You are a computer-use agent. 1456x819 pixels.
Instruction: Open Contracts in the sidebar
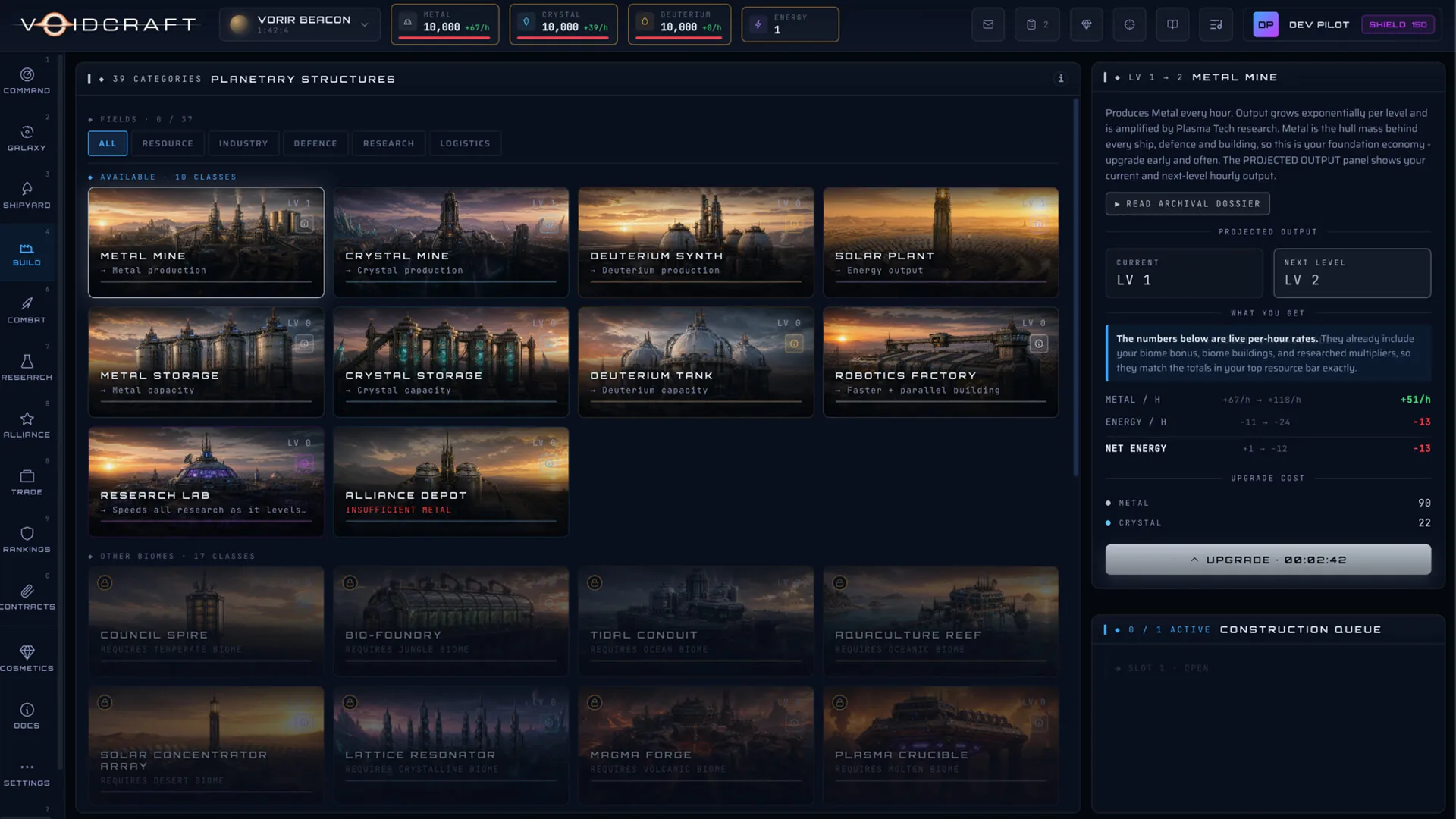point(27,598)
